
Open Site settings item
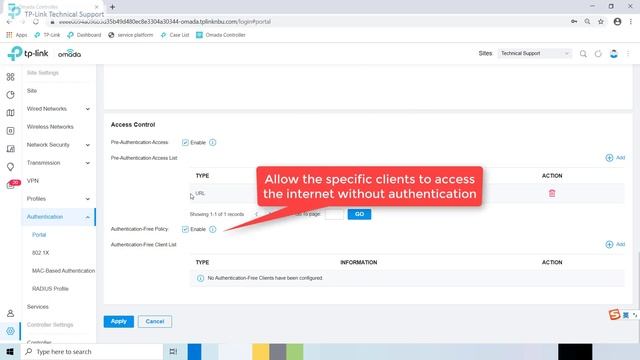32,91
